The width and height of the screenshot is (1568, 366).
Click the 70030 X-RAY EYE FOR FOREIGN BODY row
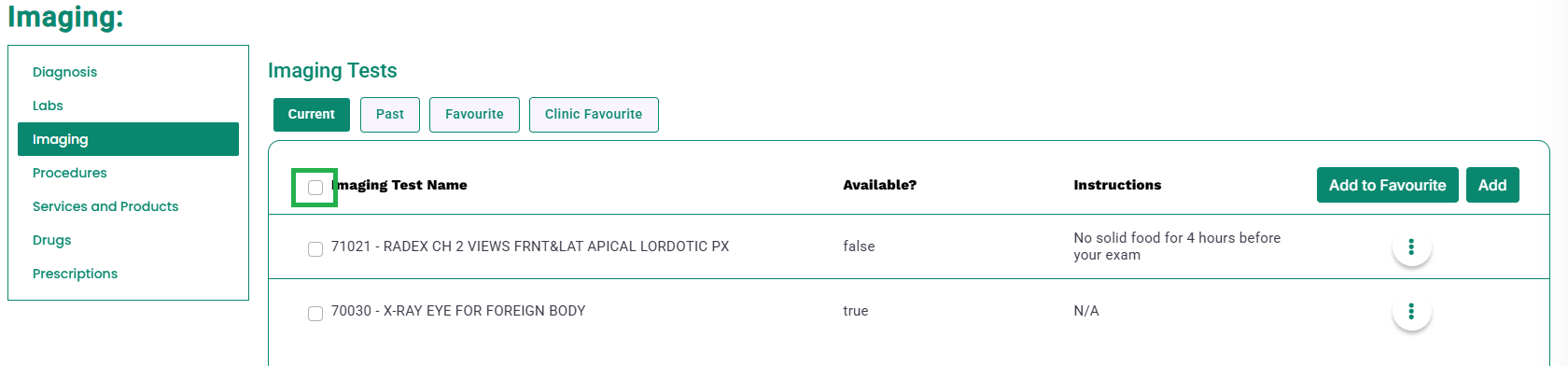908,312
